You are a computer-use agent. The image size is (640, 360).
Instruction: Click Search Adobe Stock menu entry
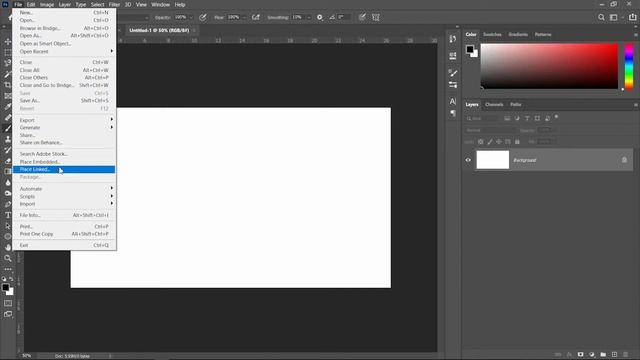[x=64, y=154]
